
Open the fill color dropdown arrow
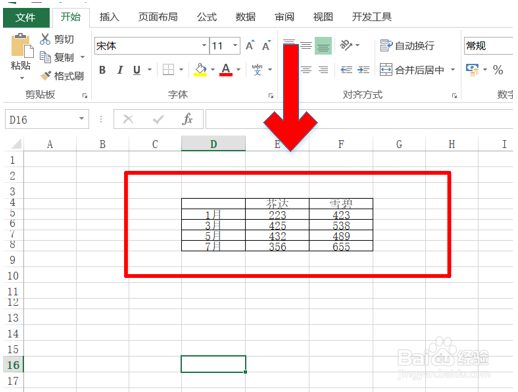pos(213,70)
